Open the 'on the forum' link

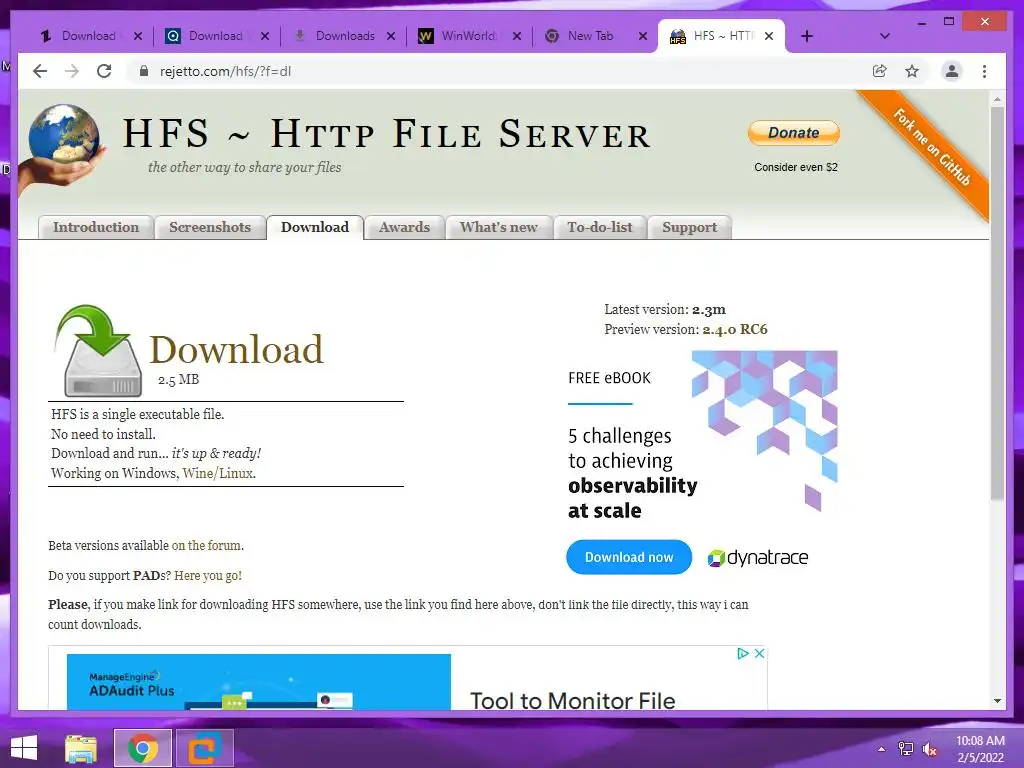[206, 545]
